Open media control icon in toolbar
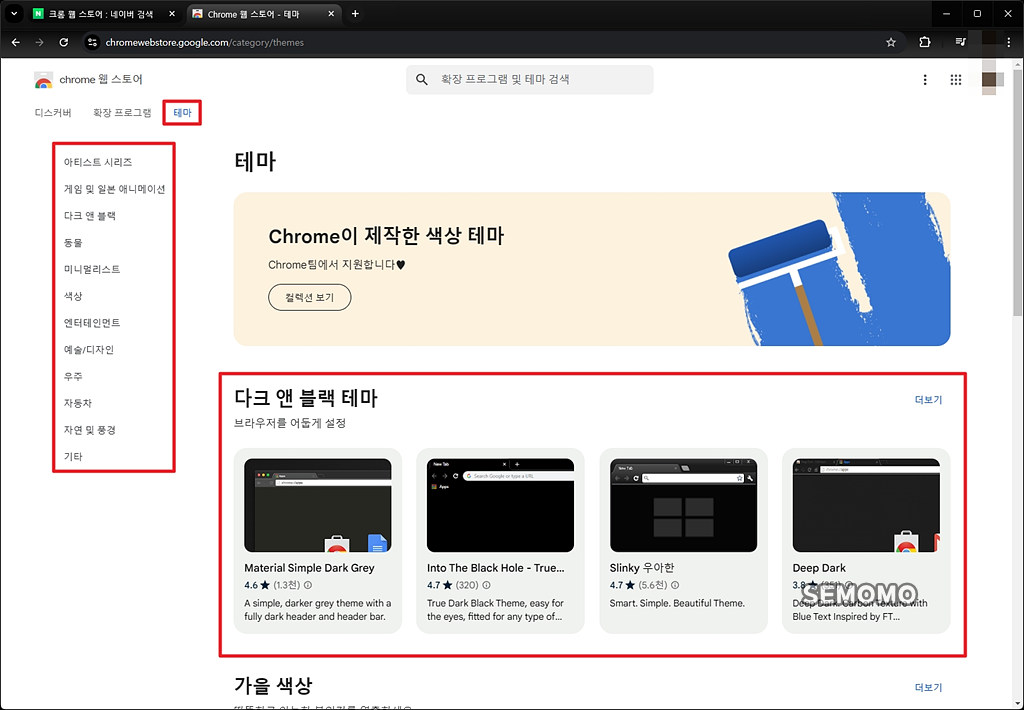 960,42
